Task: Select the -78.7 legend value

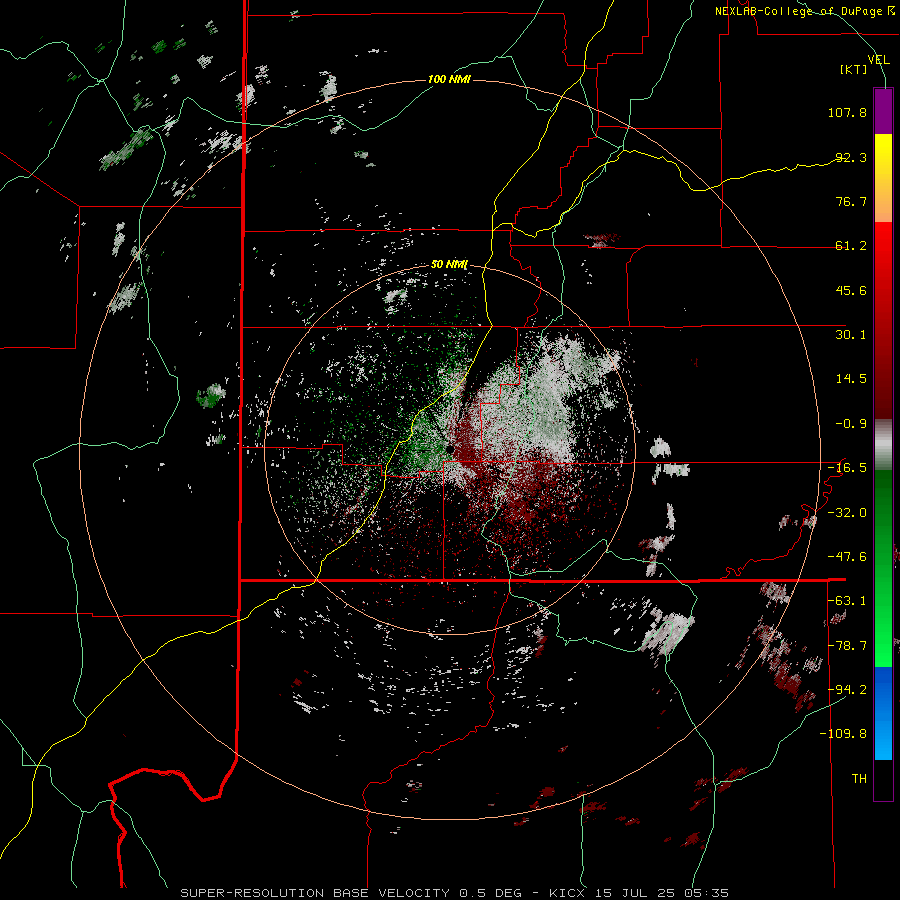Action: (x=847, y=646)
